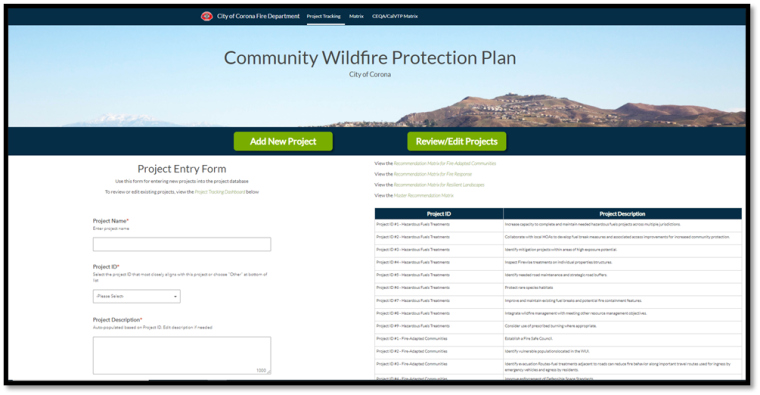Open the Master Recommendation Matrix link
This screenshot has height=395, width=760.
click(x=424, y=195)
